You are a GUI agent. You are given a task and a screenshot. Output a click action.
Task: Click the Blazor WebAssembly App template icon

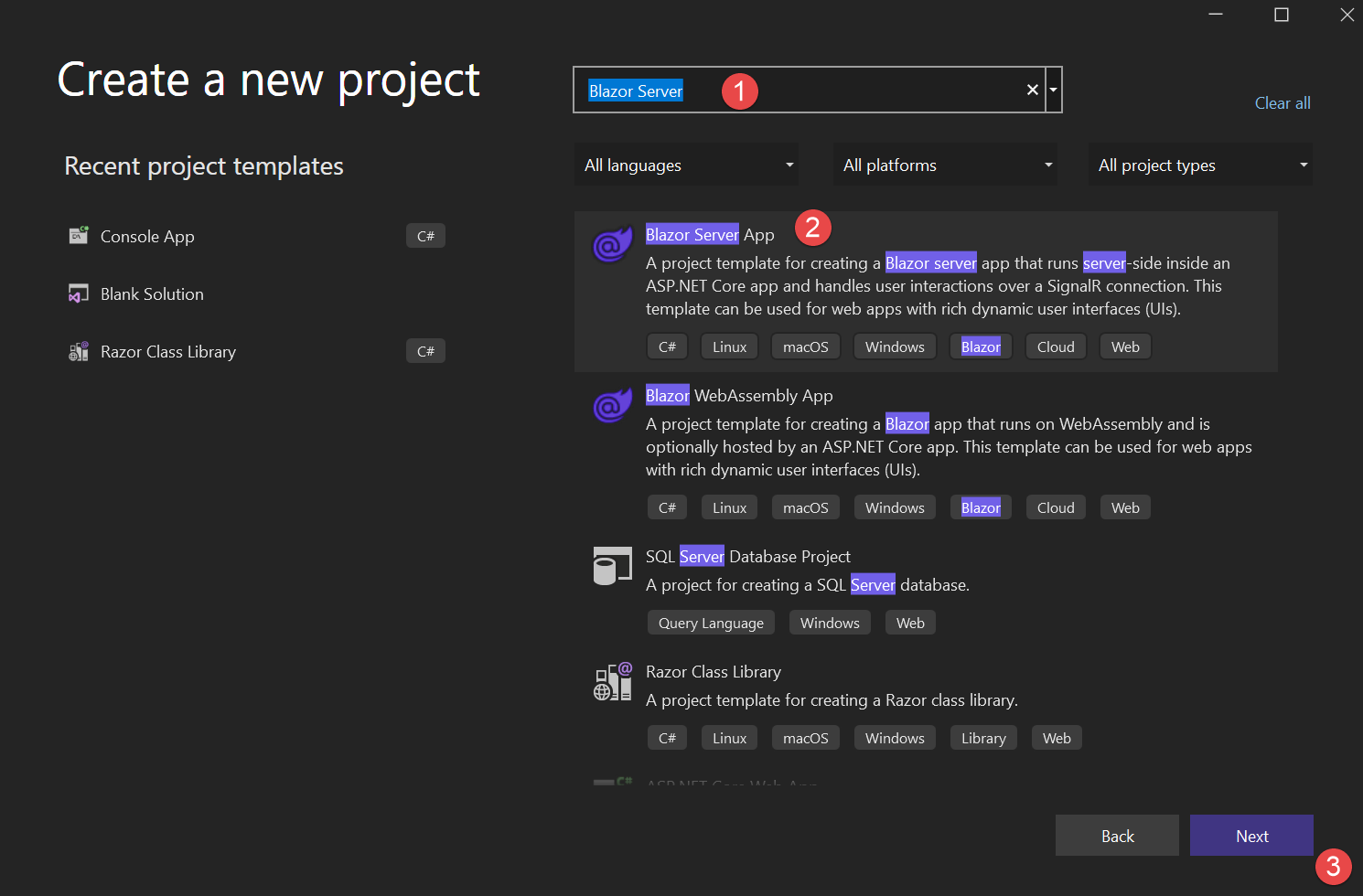click(x=613, y=405)
